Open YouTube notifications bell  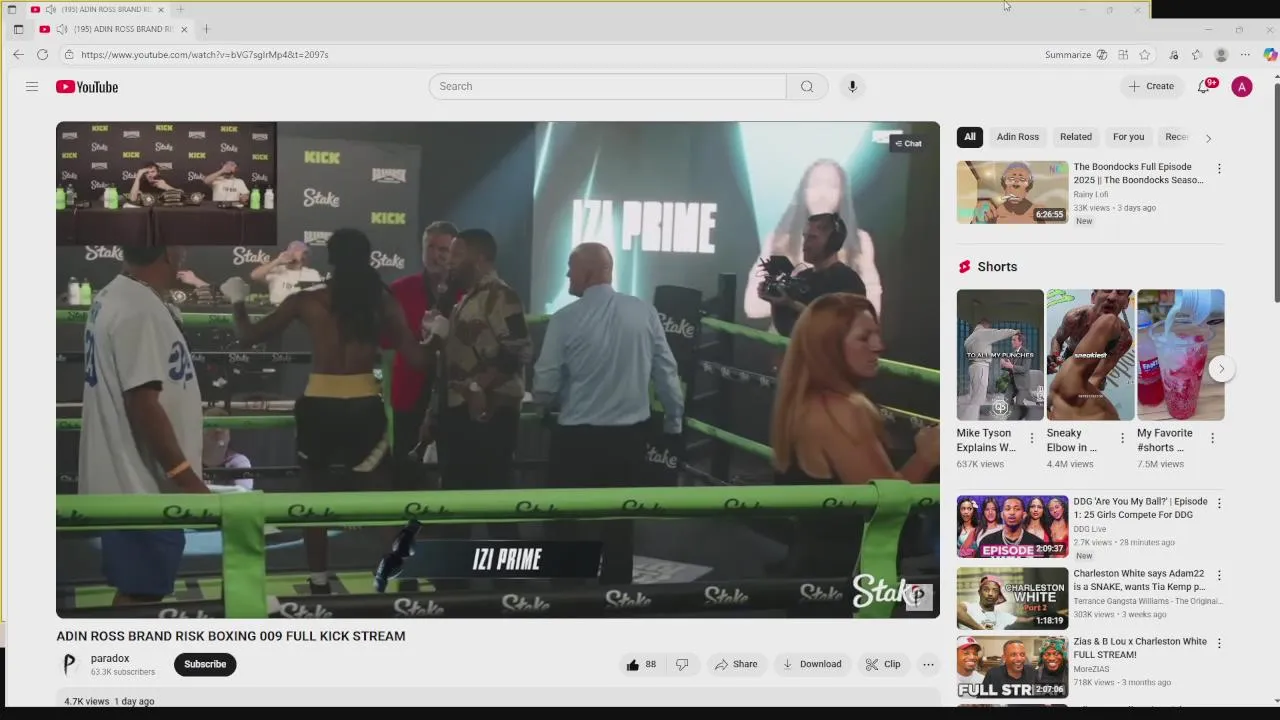(x=1204, y=87)
